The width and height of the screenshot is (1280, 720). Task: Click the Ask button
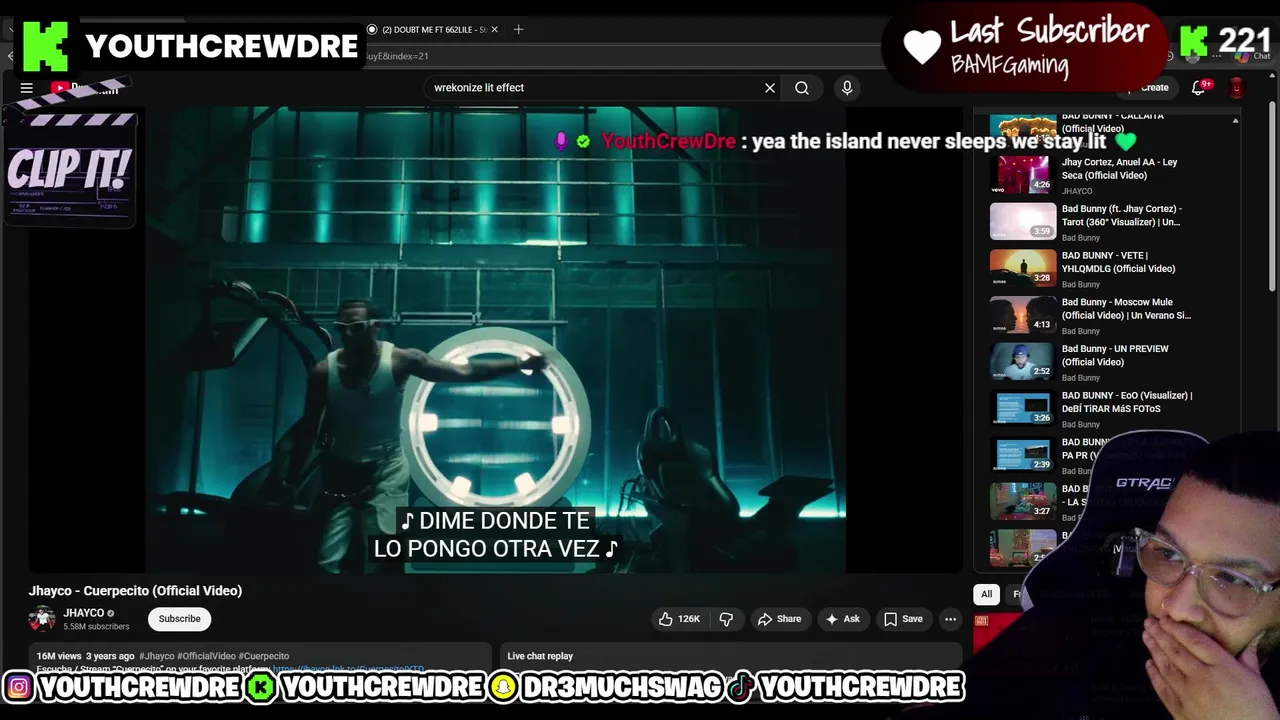coord(842,619)
